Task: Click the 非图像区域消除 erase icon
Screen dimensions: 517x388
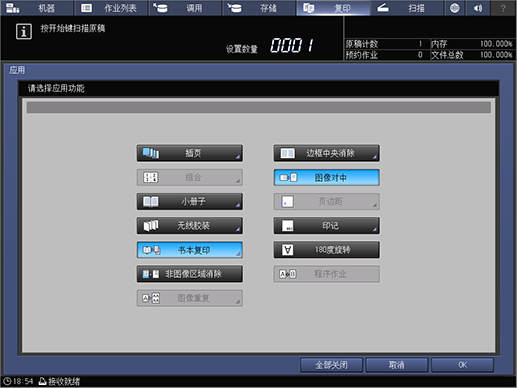Action: [151, 274]
